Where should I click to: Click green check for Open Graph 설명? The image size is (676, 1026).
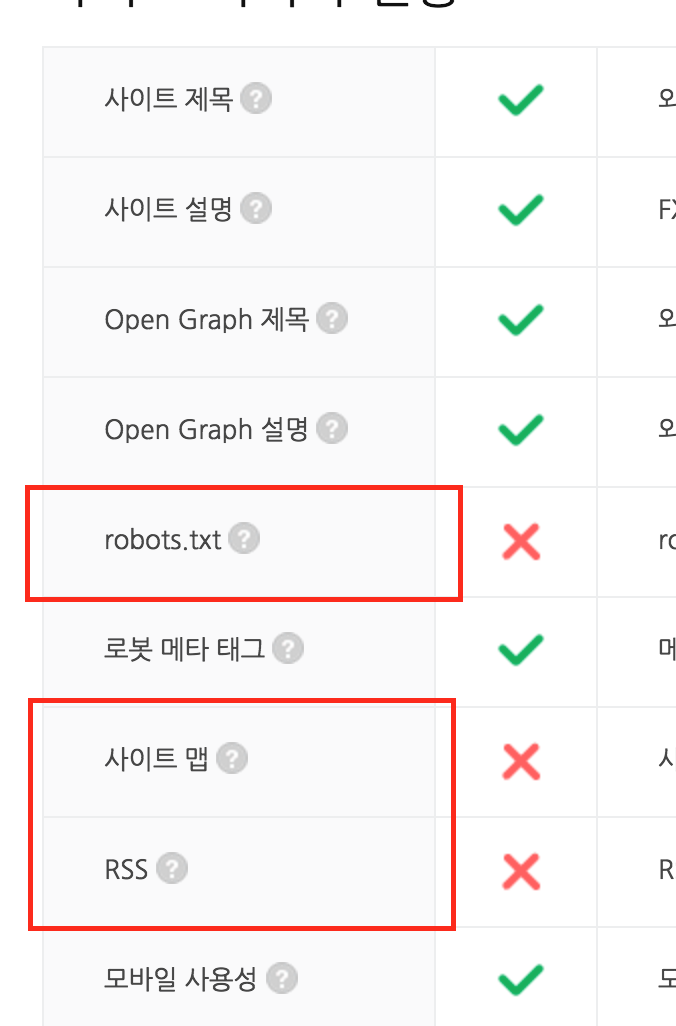(521, 430)
